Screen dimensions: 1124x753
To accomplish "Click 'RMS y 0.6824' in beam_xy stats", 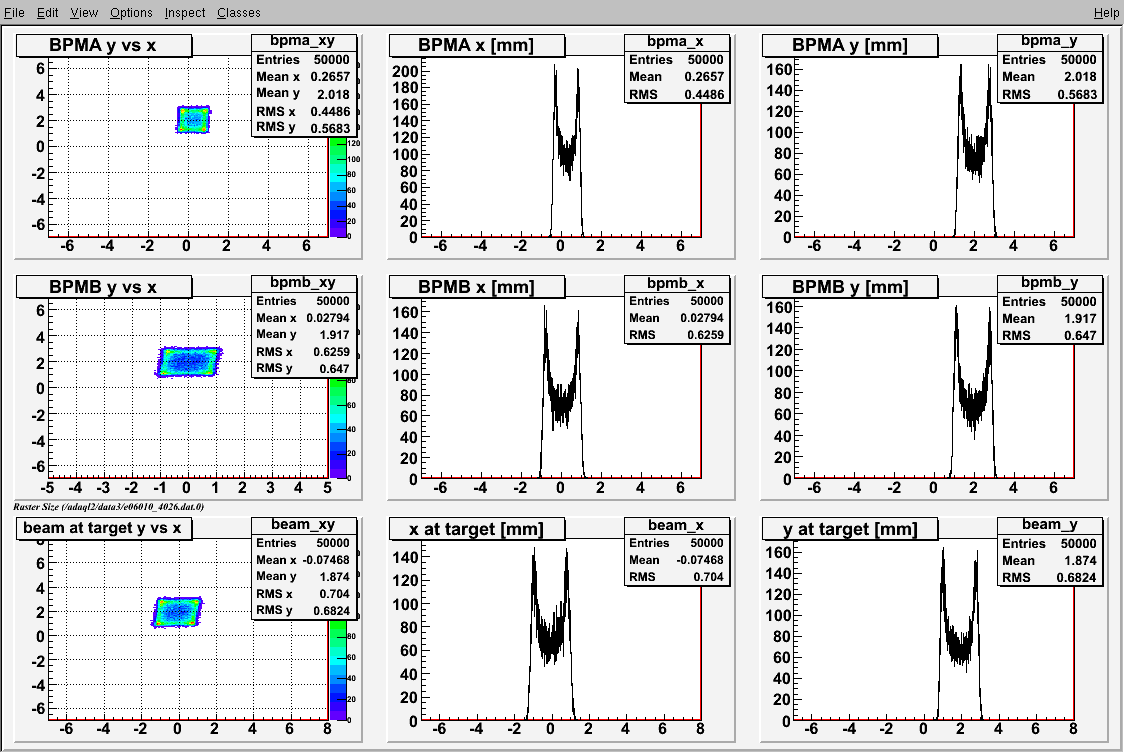I will (x=303, y=610).
